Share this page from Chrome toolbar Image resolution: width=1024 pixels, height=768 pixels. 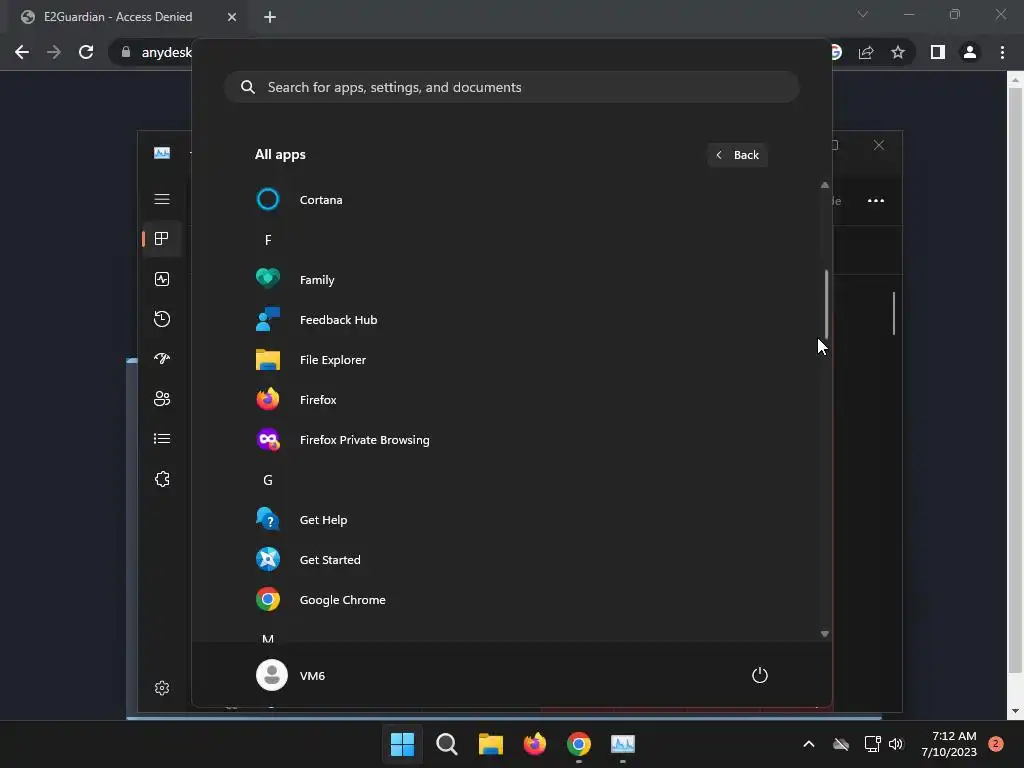[866, 52]
